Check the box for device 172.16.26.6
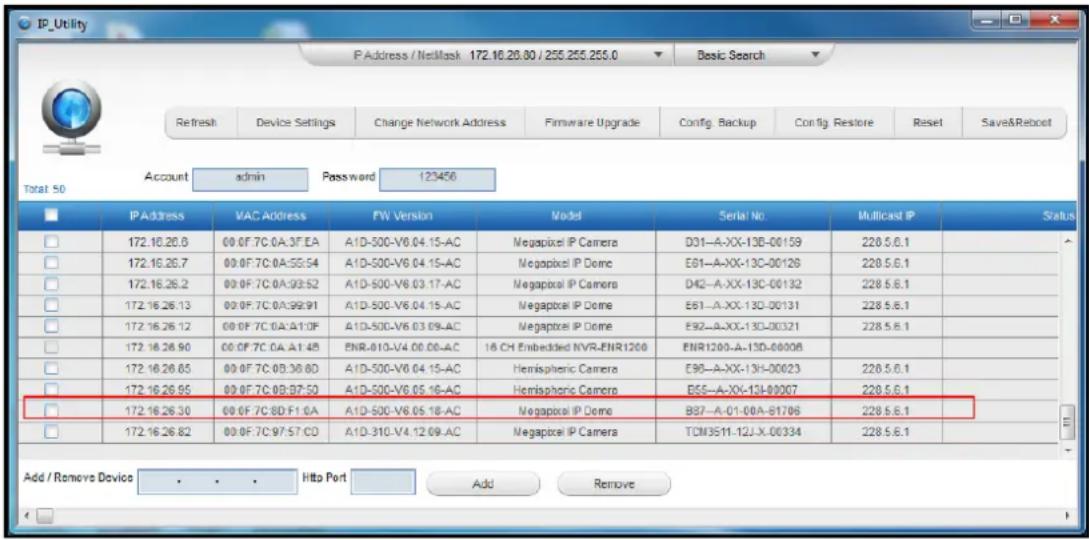The height and width of the screenshot is (540, 1089). coord(52,242)
